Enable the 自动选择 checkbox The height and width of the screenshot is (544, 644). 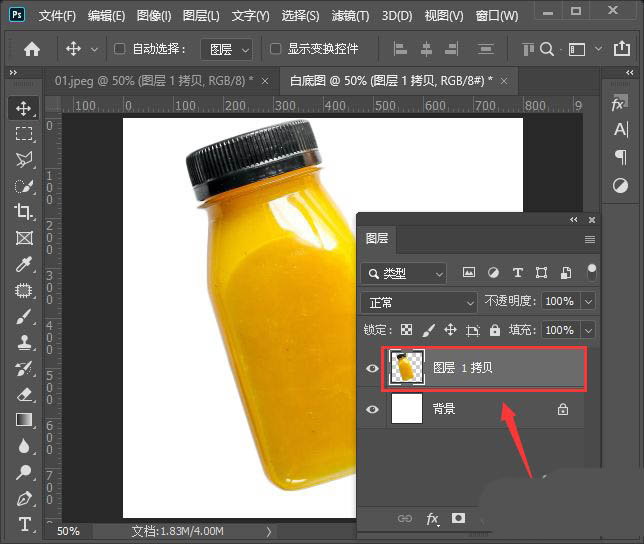[119, 49]
